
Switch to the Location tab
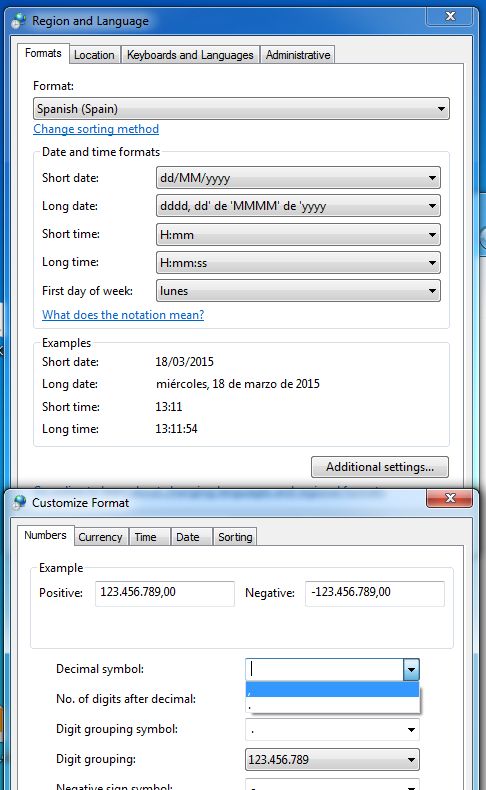point(94,55)
